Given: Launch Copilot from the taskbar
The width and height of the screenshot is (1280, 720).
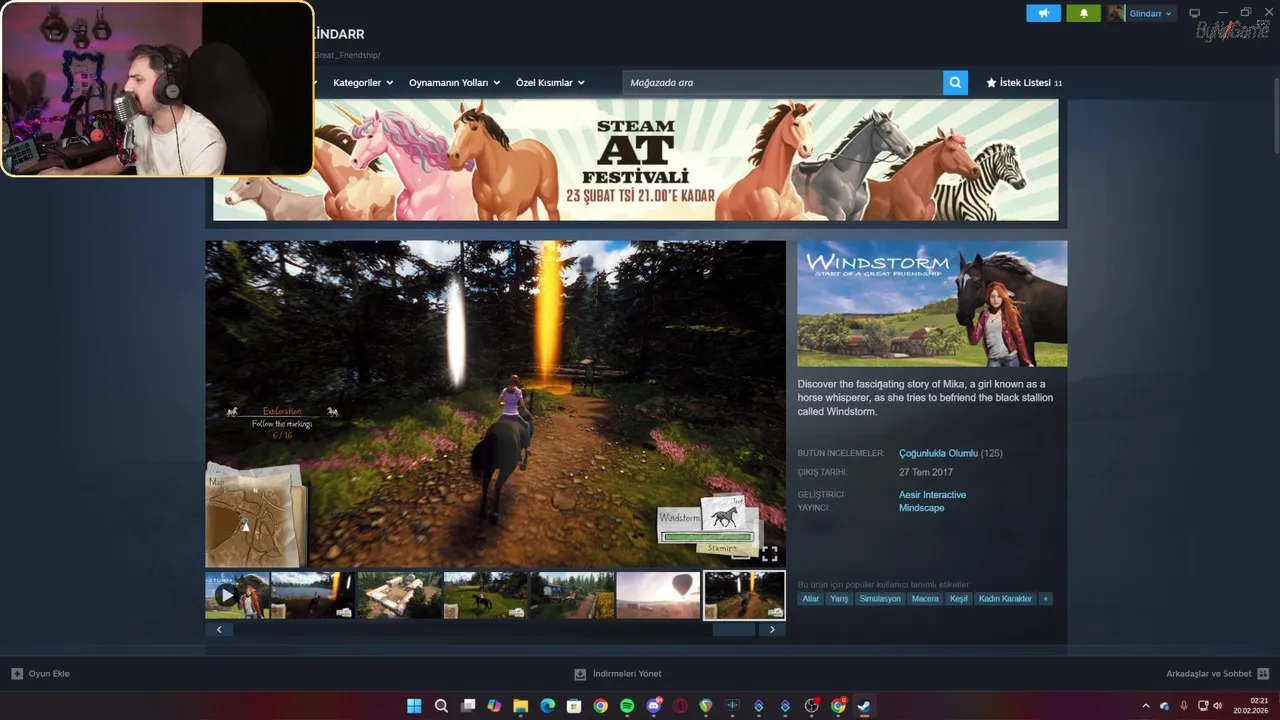Looking at the screenshot, I should (494, 706).
